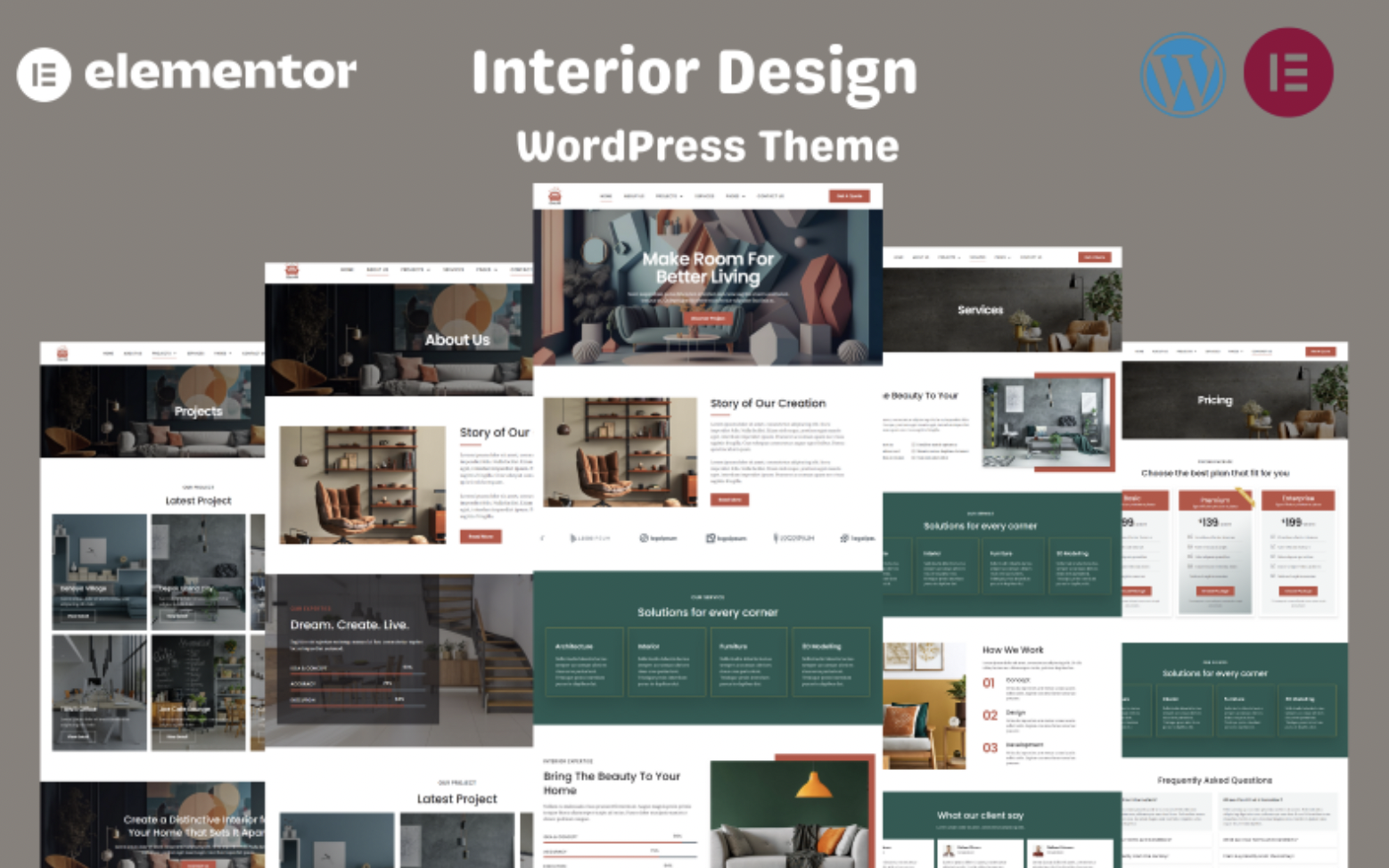
Task: Click the quote button in the Services mockup header
Action: click(1094, 257)
